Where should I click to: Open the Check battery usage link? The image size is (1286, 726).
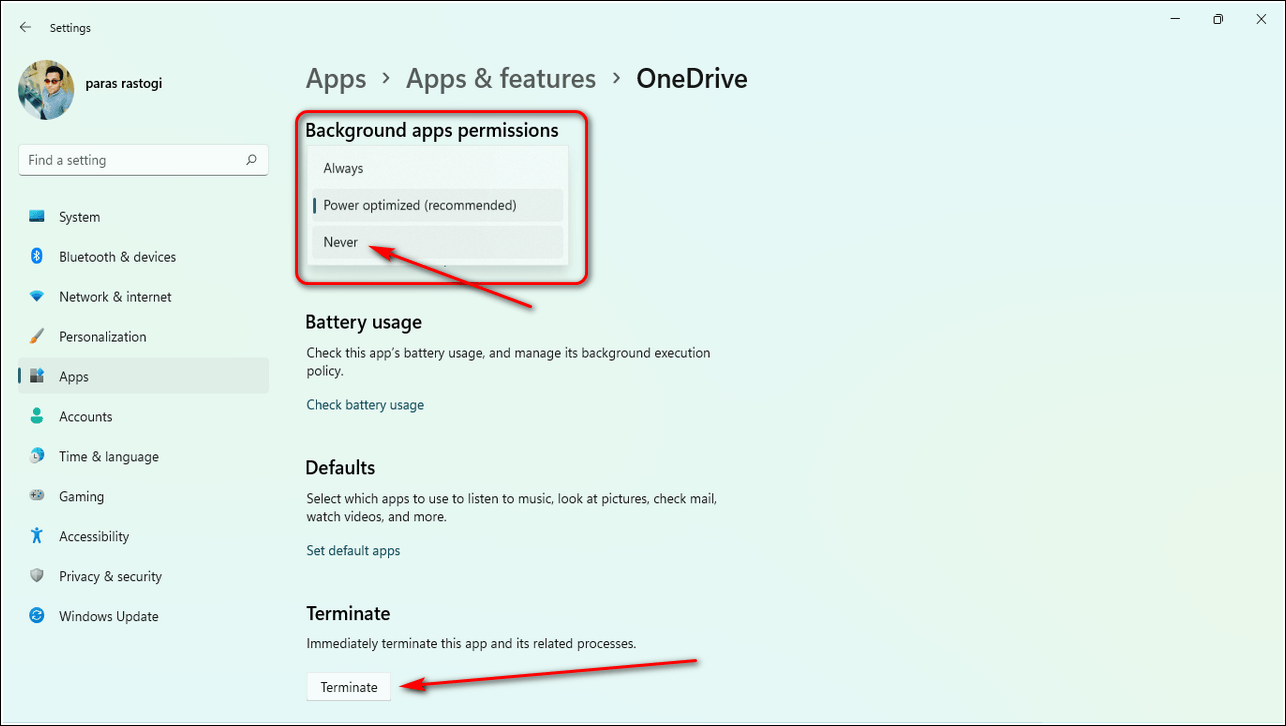[x=365, y=405]
